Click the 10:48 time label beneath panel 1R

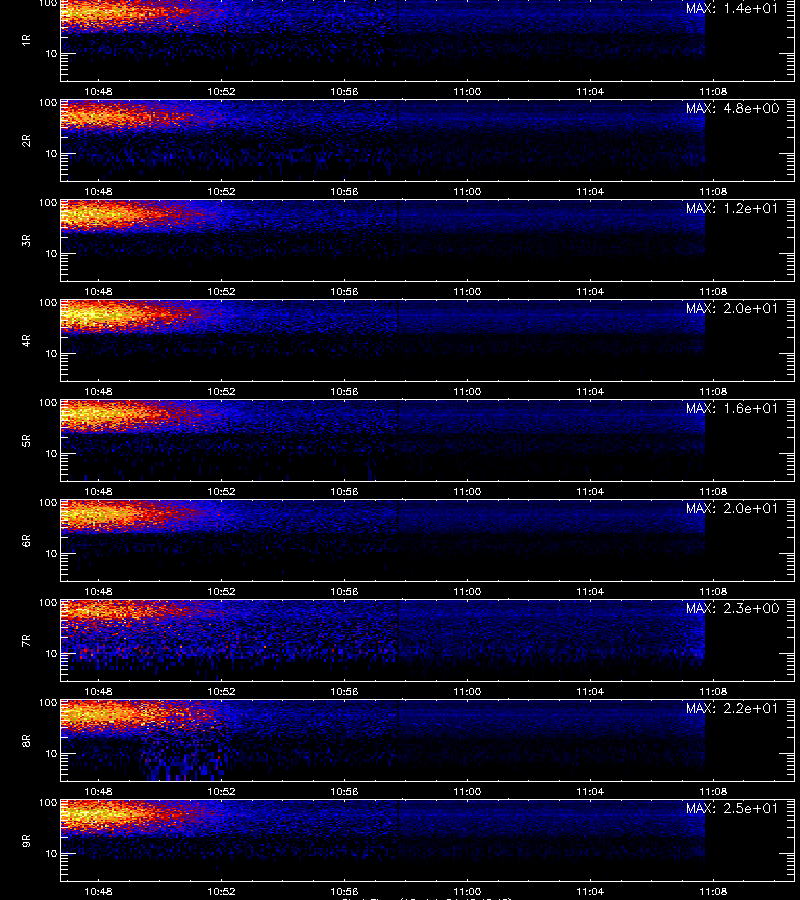point(98,91)
